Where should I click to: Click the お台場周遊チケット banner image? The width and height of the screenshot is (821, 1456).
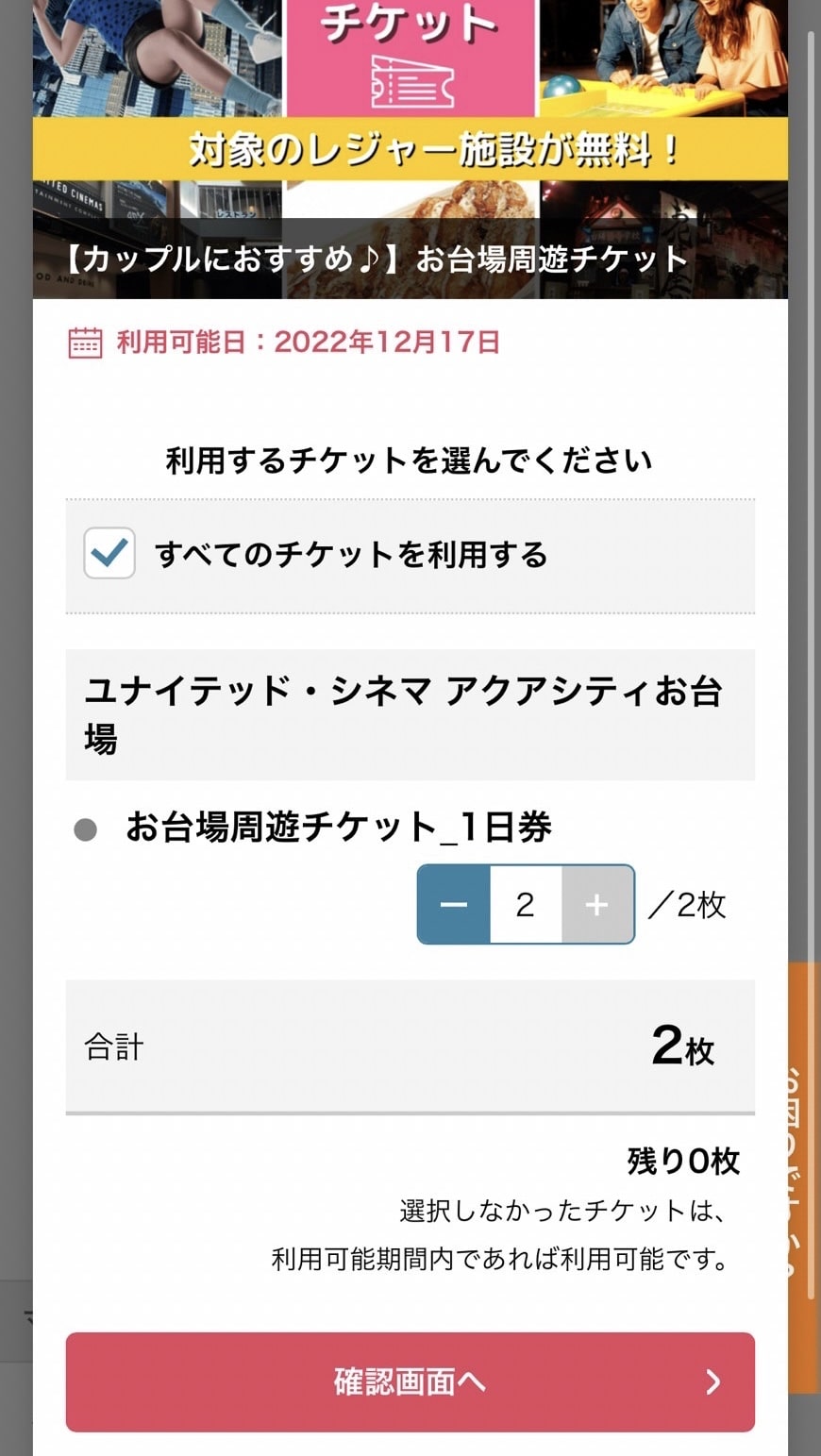[410, 149]
